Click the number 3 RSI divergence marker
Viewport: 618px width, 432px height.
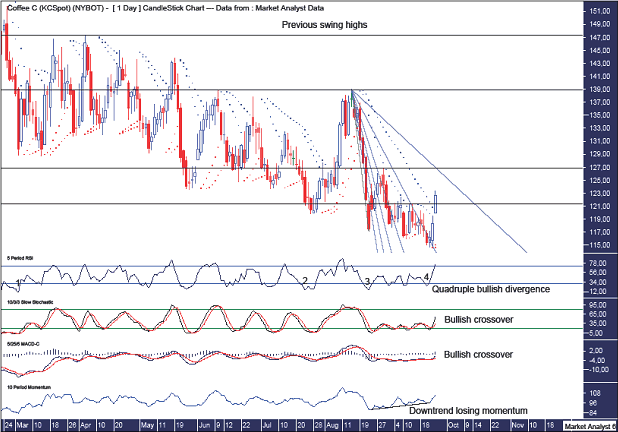click(367, 281)
